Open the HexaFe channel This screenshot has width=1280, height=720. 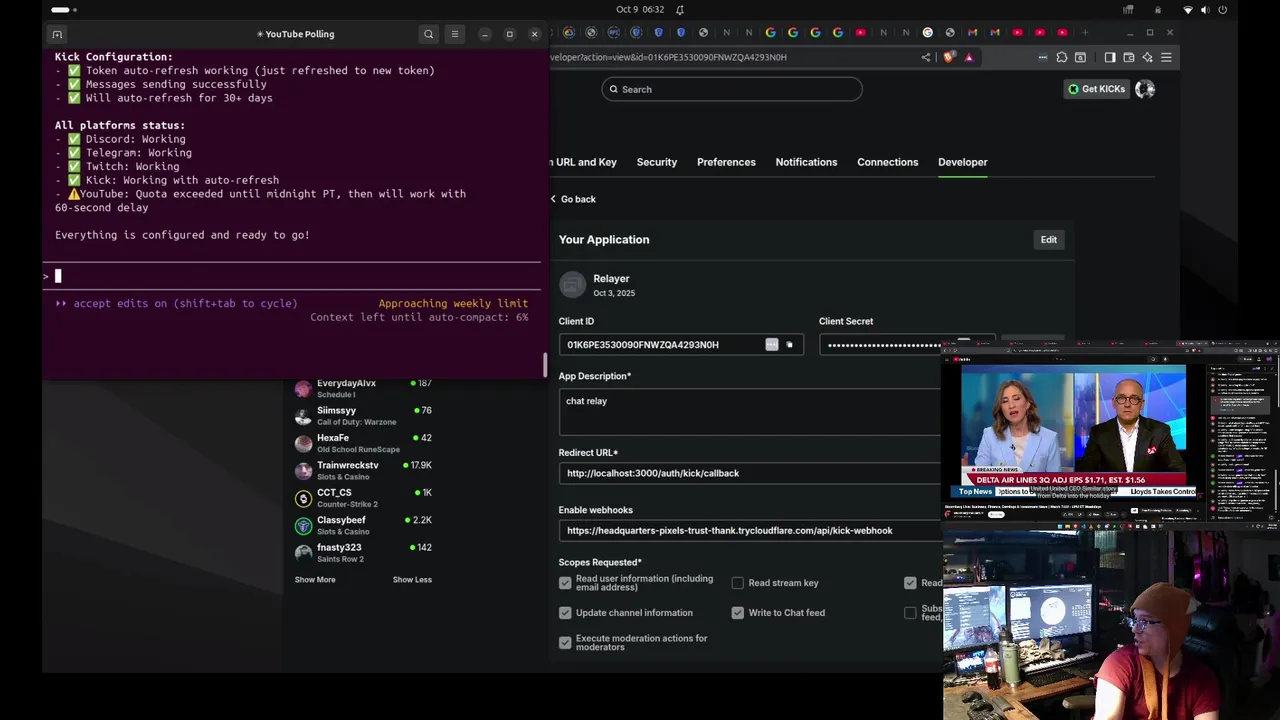363,443
